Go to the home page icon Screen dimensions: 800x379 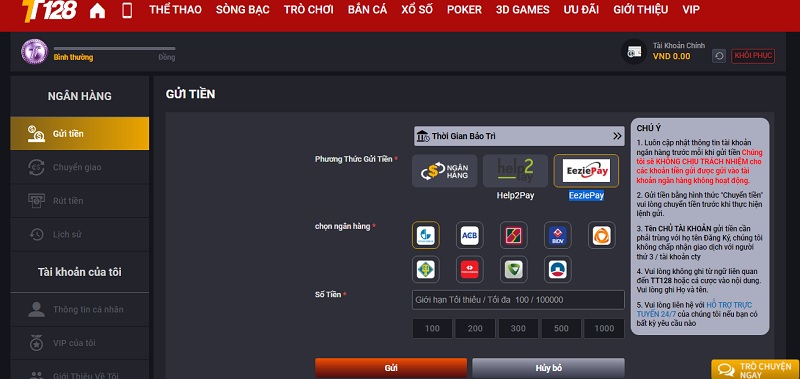[x=97, y=10]
